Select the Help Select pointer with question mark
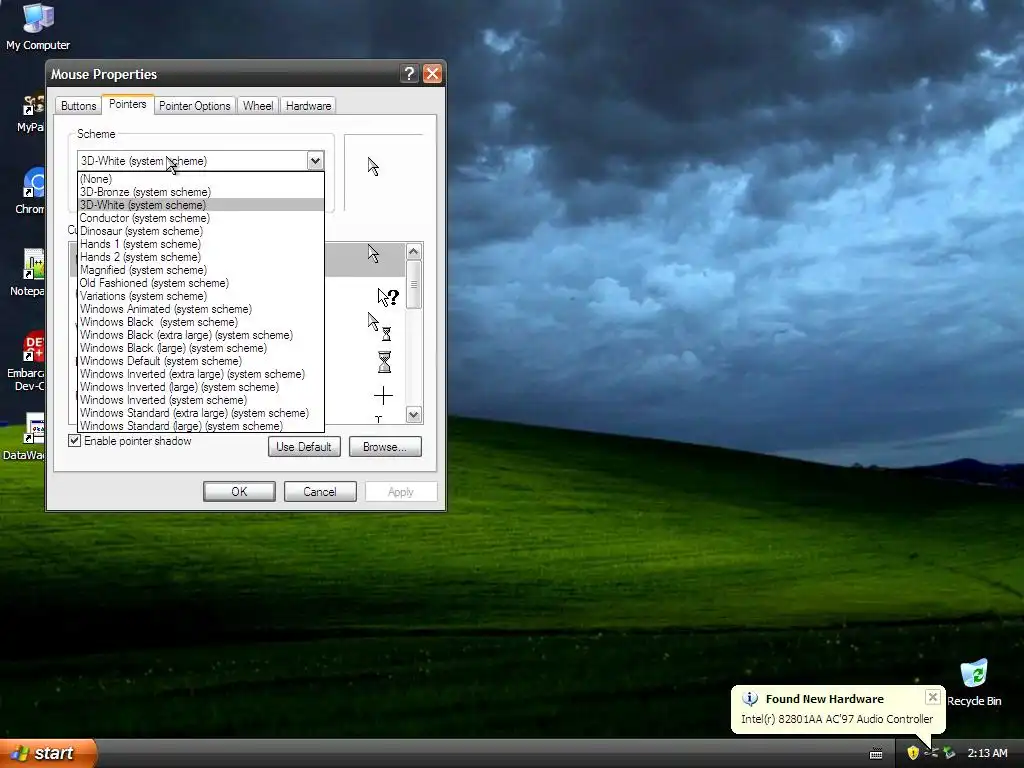The height and width of the screenshot is (768, 1024). click(x=387, y=297)
